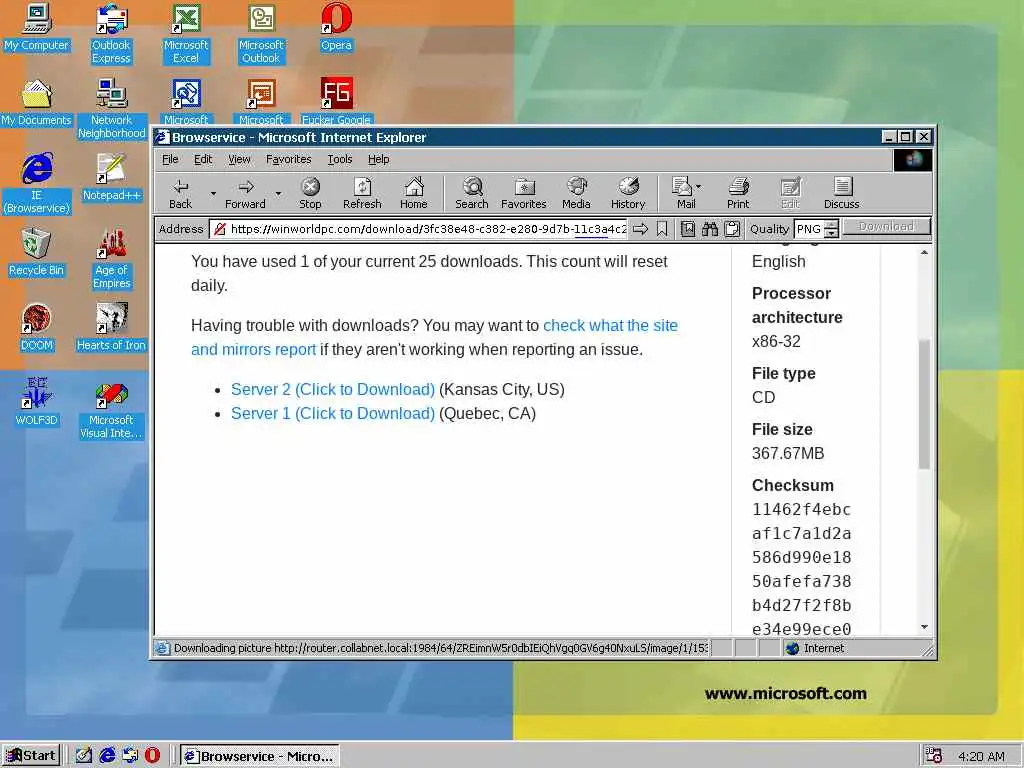Click the Go arrow beside address bar
Image resolution: width=1024 pixels, height=768 pixels.
pos(641,229)
